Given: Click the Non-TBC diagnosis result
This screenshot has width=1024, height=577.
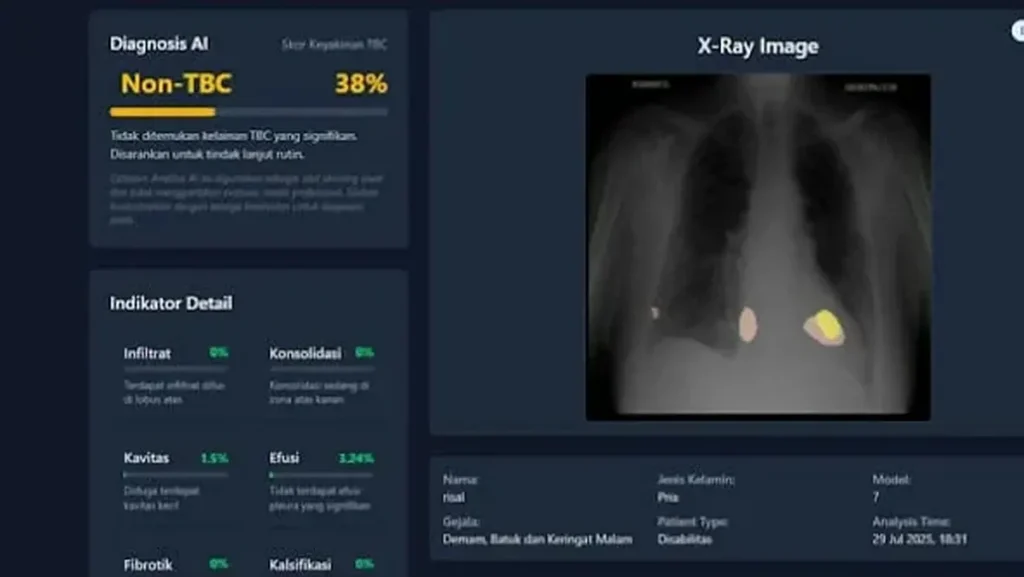Looking at the screenshot, I should pyautogui.click(x=176, y=84).
